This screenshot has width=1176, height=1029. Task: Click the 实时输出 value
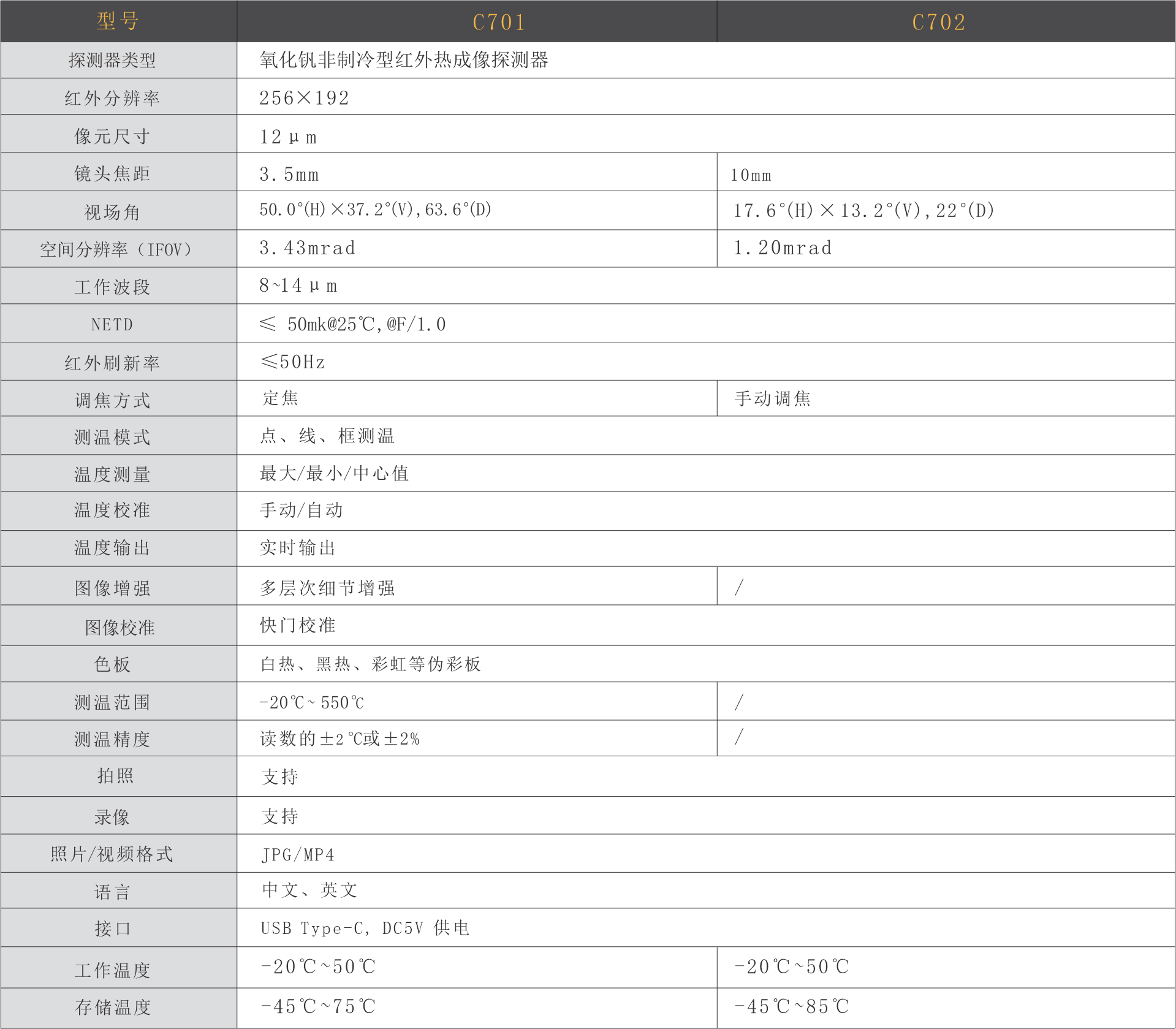coord(297,547)
